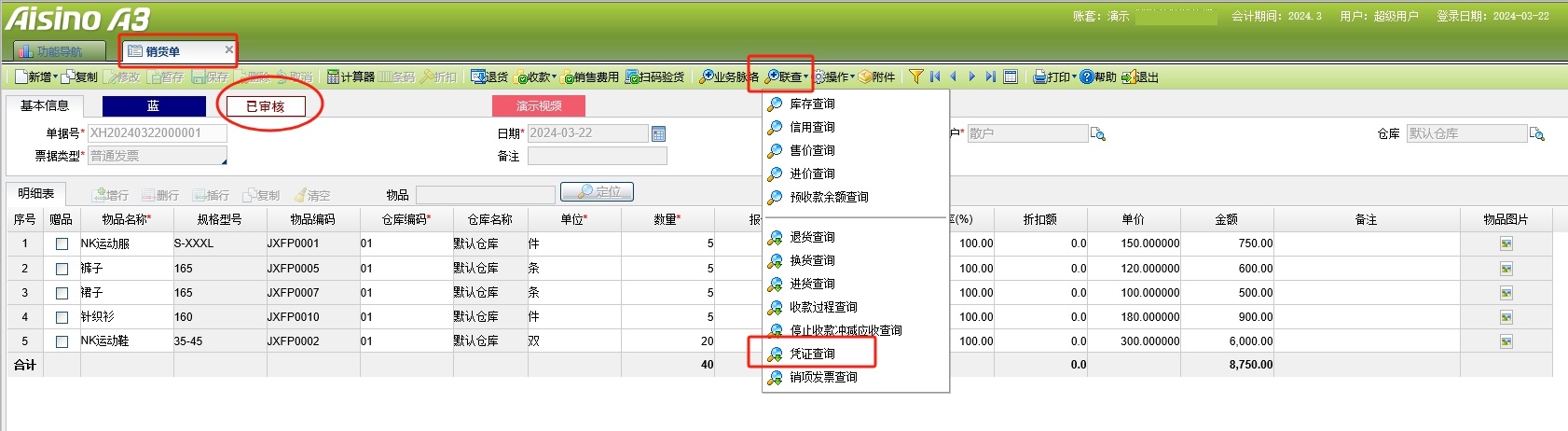Click the 物品 search input field
This screenshot has height=431, width=1568.
tap(485, 194)
